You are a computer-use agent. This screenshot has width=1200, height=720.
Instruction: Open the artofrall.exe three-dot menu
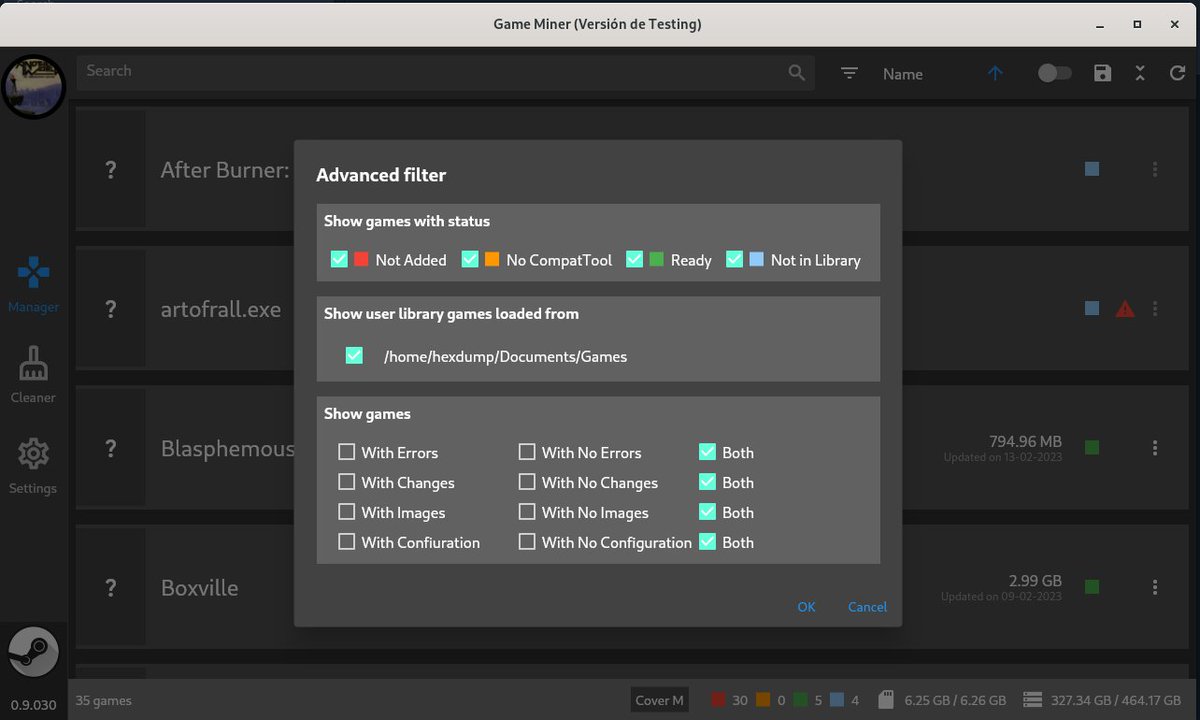1155,309
